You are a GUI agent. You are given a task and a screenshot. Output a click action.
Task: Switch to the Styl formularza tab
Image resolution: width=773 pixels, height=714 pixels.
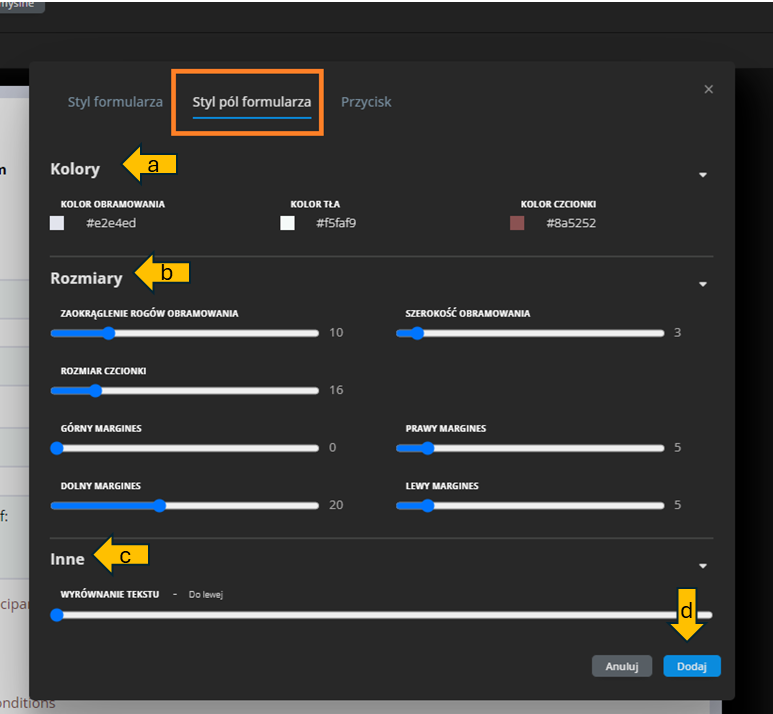[x=115, y=102]
